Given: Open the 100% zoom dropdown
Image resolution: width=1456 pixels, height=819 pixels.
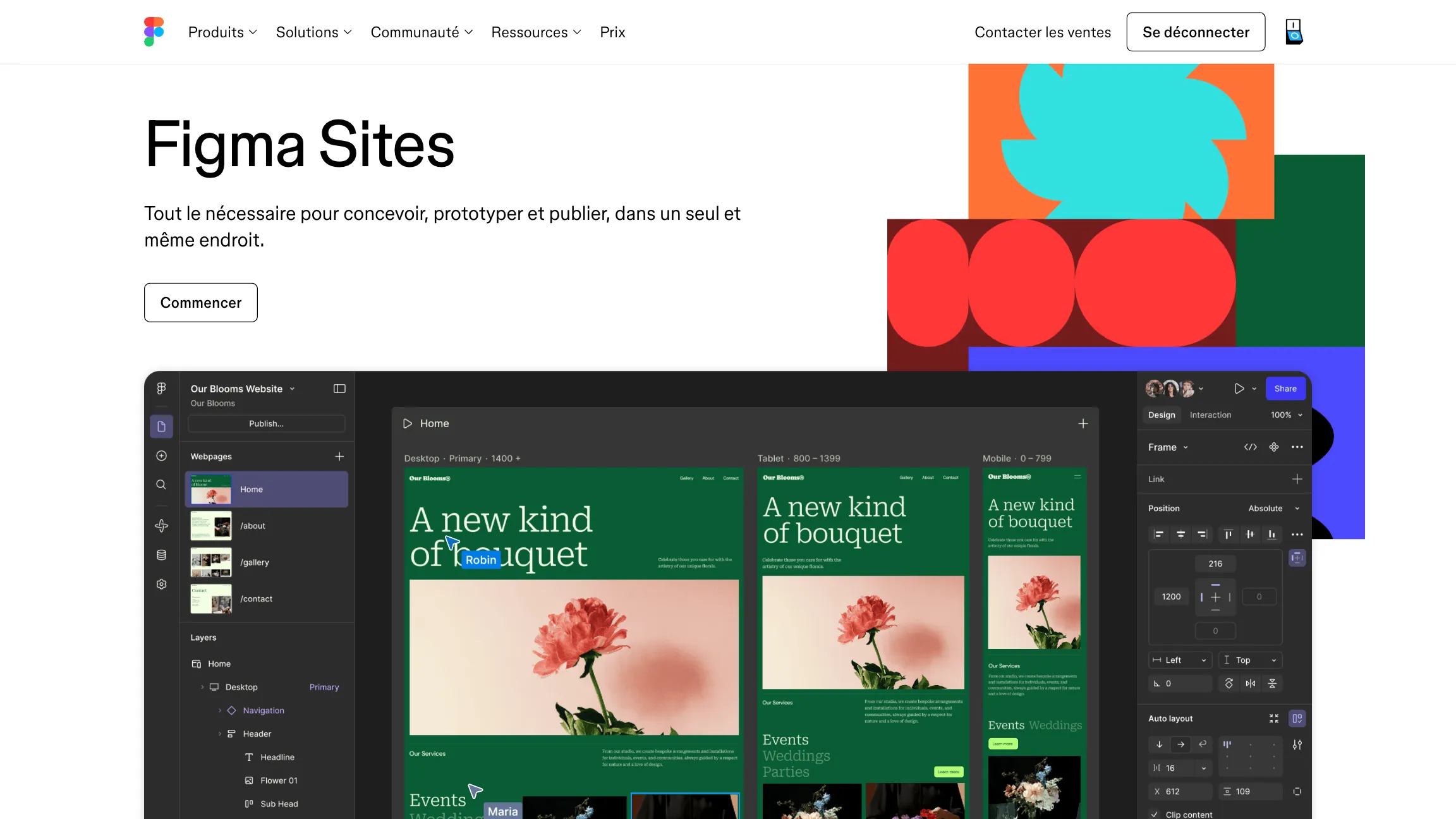Looking at the screenshot, I should [1287, 415].
